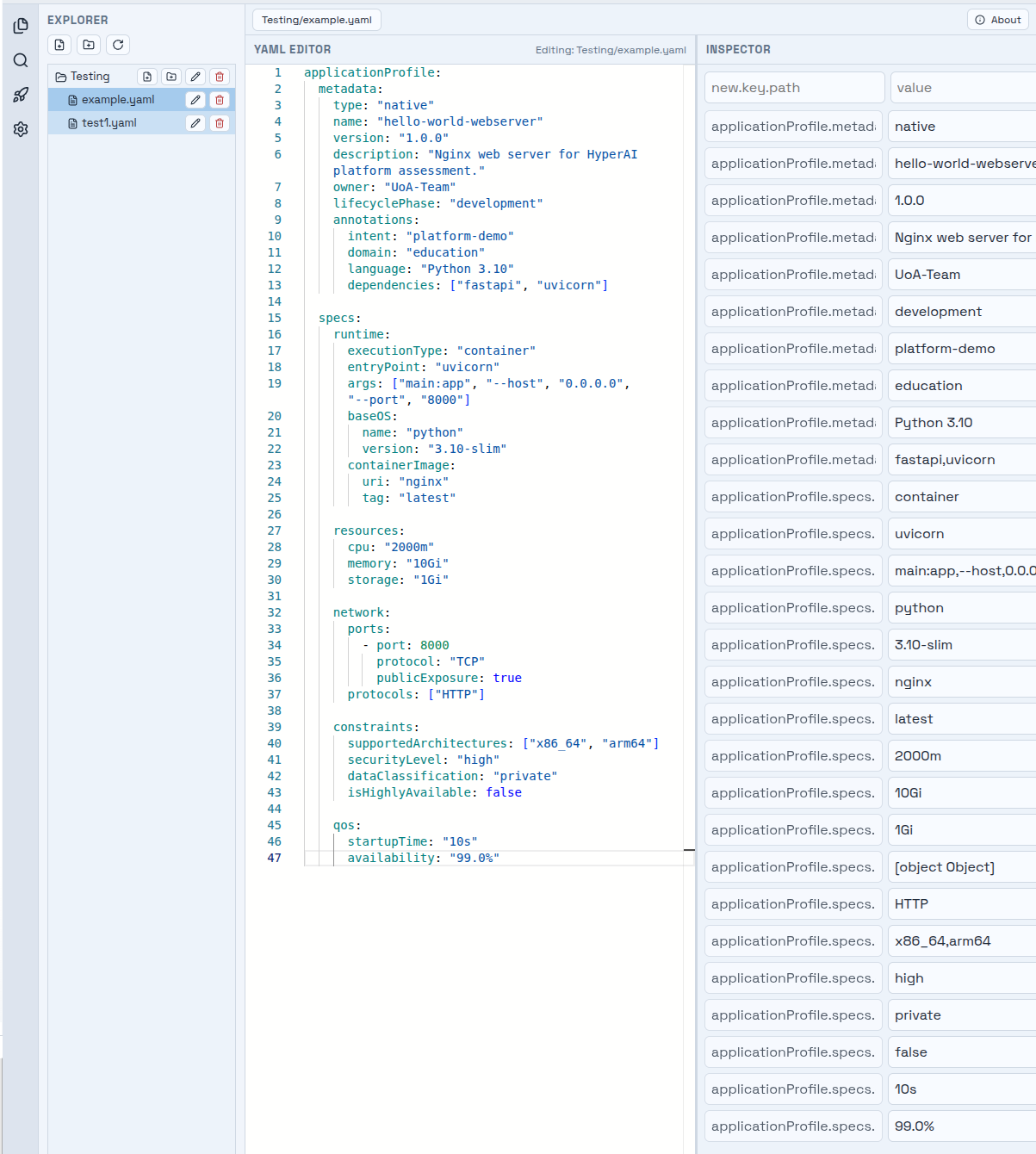Image resolution: width=1036 pixels, height=1154 pixels.
Task: Rename example.yaml with pencil icon
Action: [x=195, y=100]
